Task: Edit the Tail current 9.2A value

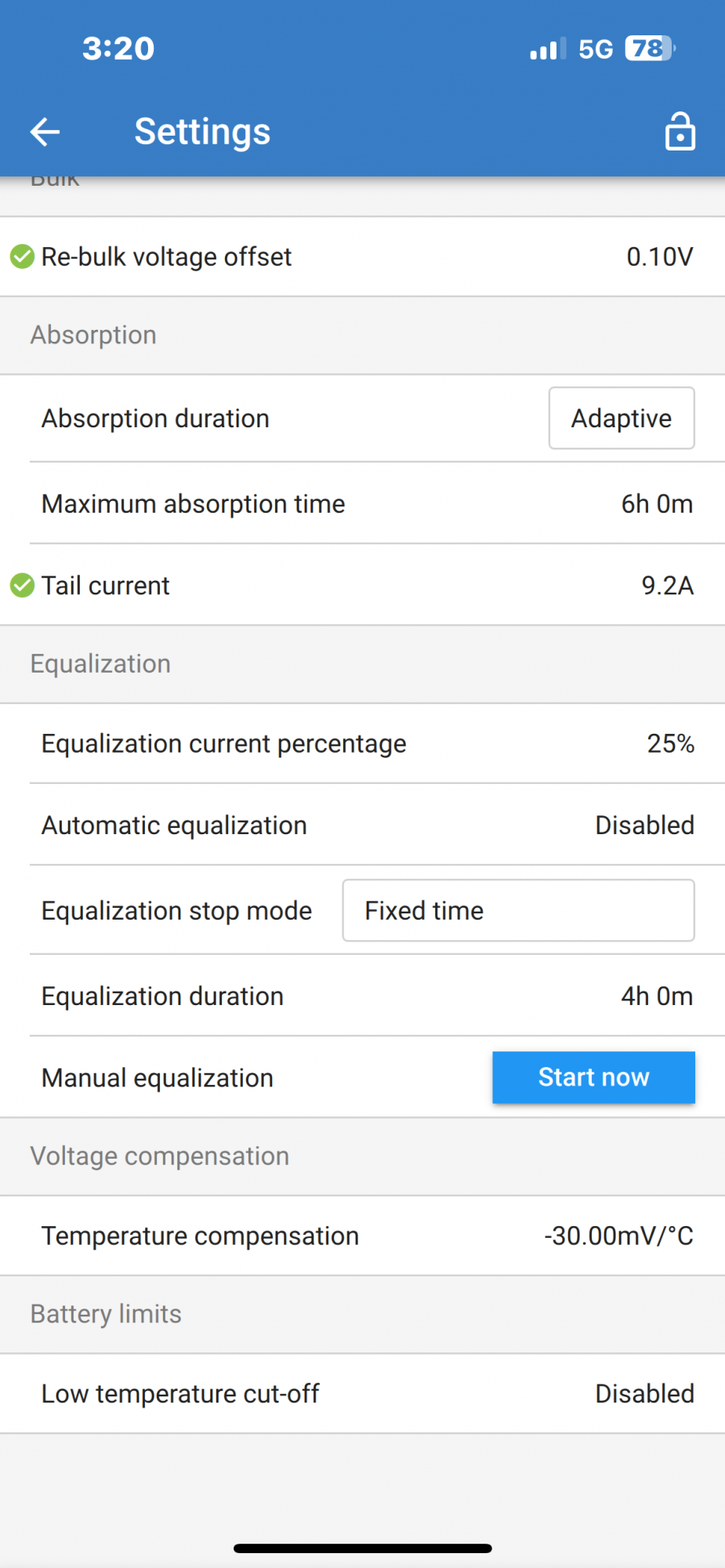Action: (667, 586)
